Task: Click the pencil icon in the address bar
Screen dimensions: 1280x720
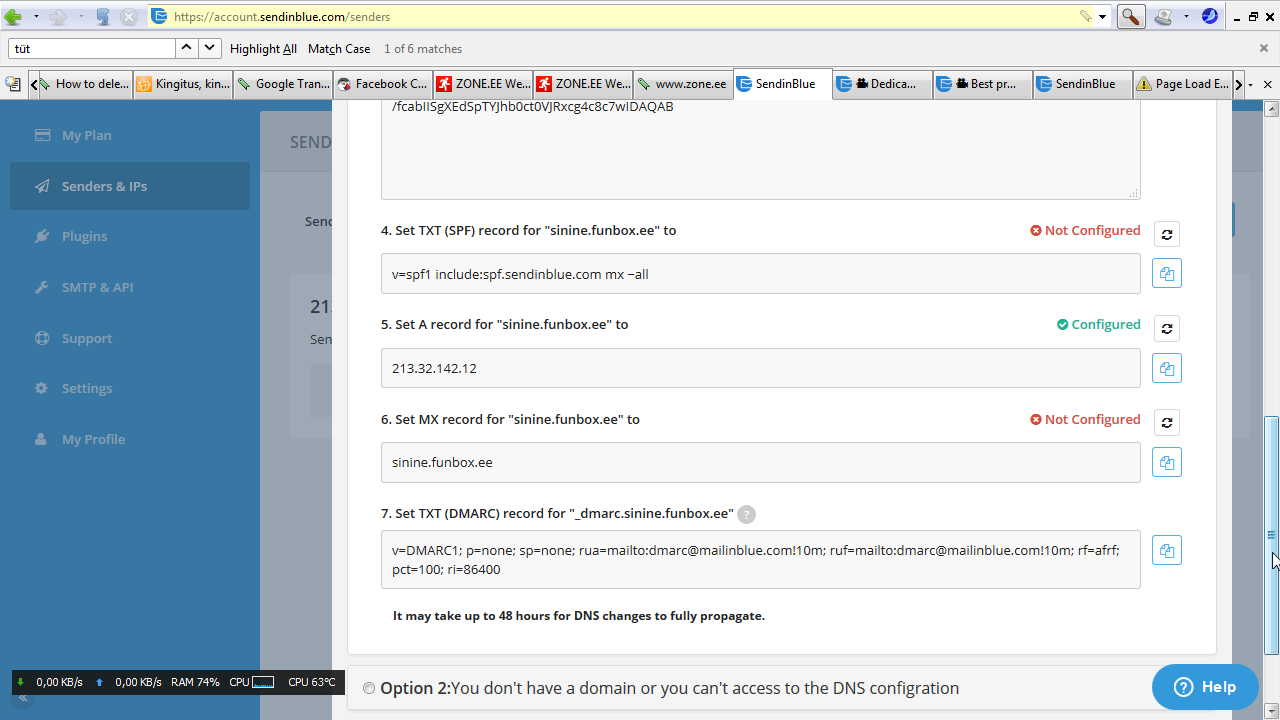Action: [1086, 16]
